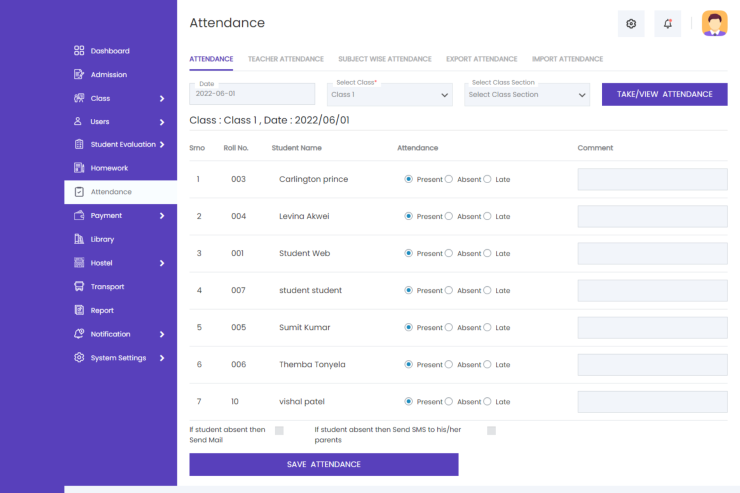
Task: Open the Library books icon
Action: (79, 239)
